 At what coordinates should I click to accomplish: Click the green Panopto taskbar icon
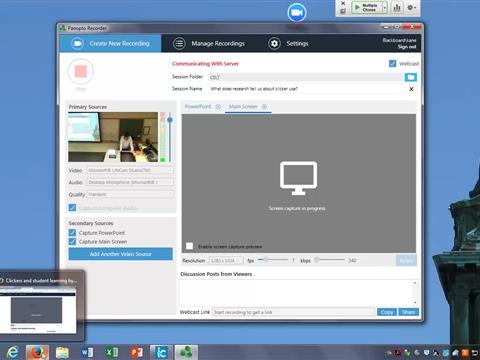click(186, 352)
